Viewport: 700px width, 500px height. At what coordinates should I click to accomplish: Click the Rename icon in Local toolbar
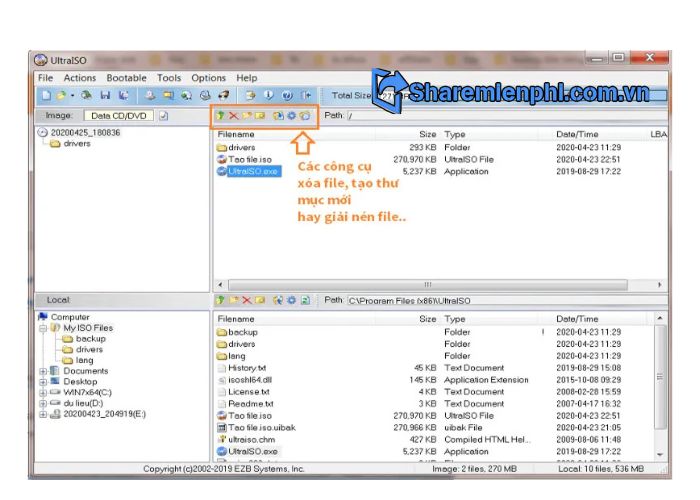[260, 300]
